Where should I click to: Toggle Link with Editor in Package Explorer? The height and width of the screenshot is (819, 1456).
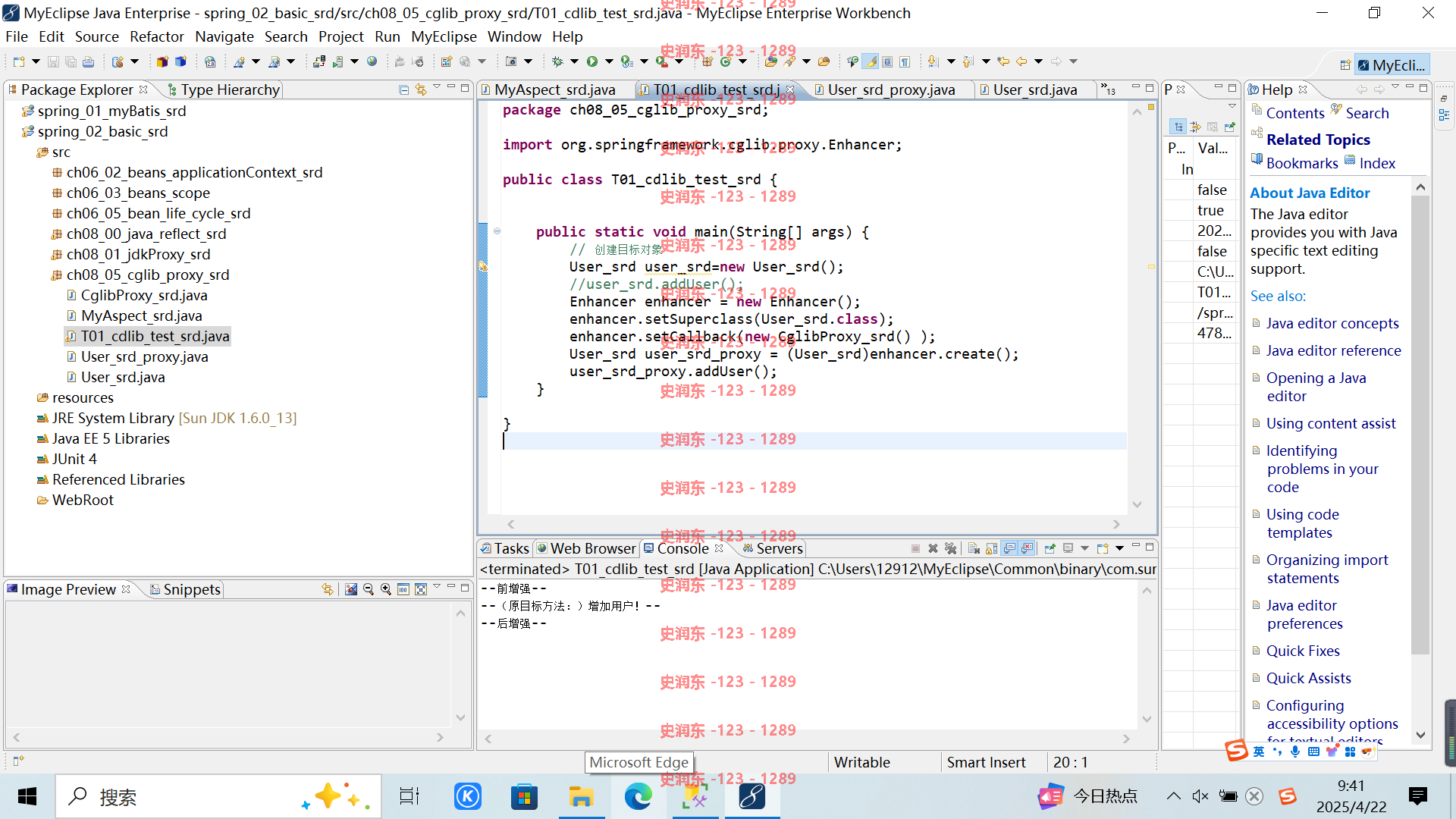[x=421, y=89]
